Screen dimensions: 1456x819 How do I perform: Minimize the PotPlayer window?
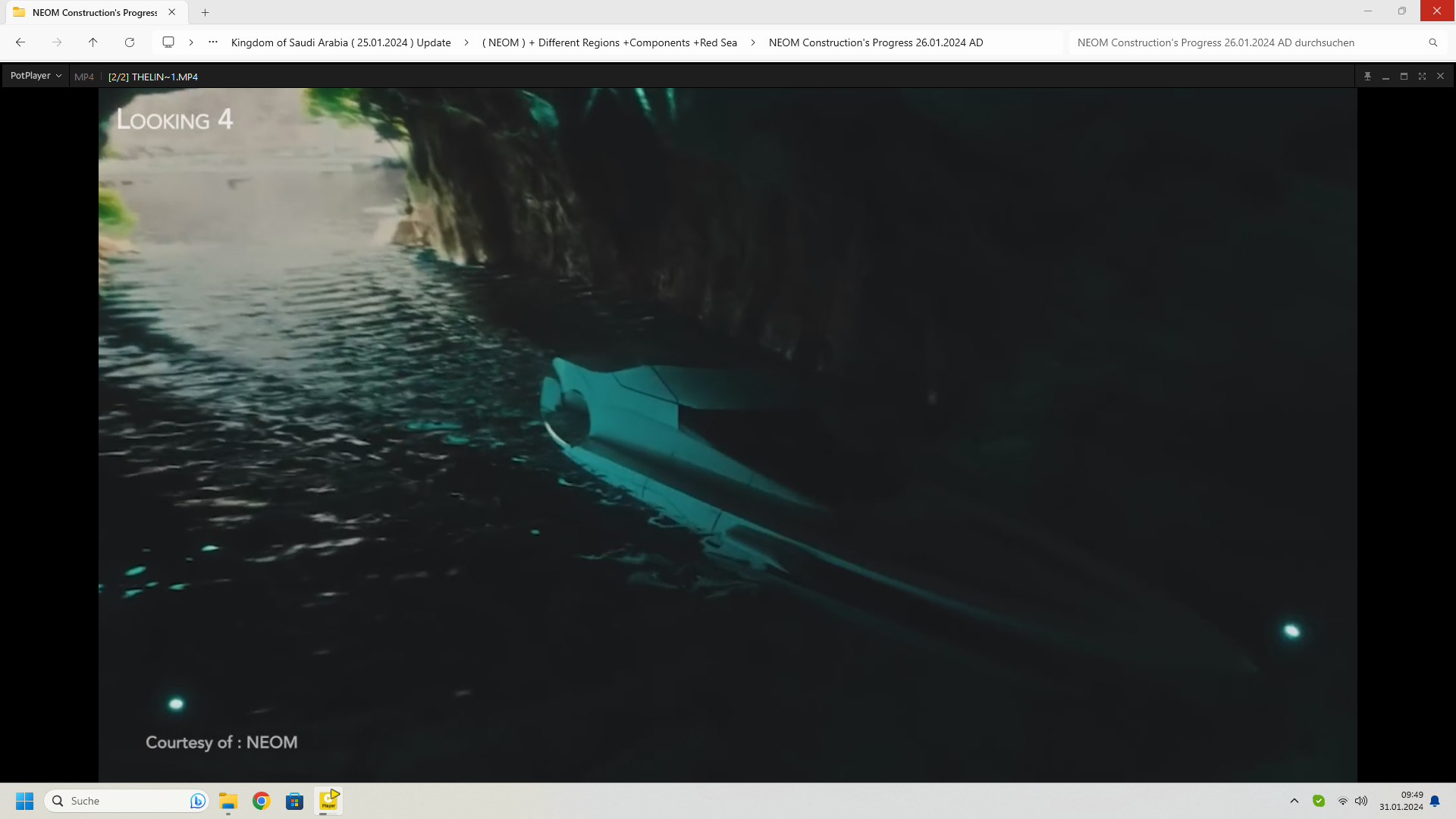[x=1386, y=76]
